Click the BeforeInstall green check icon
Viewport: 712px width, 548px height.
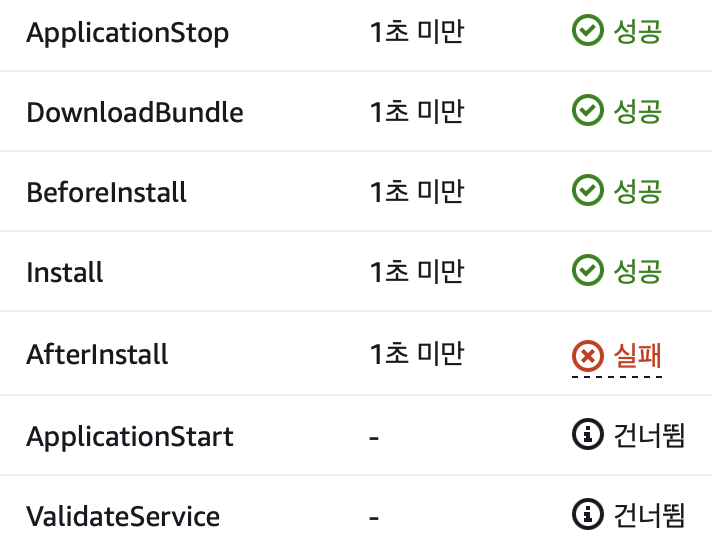point(588,190)
